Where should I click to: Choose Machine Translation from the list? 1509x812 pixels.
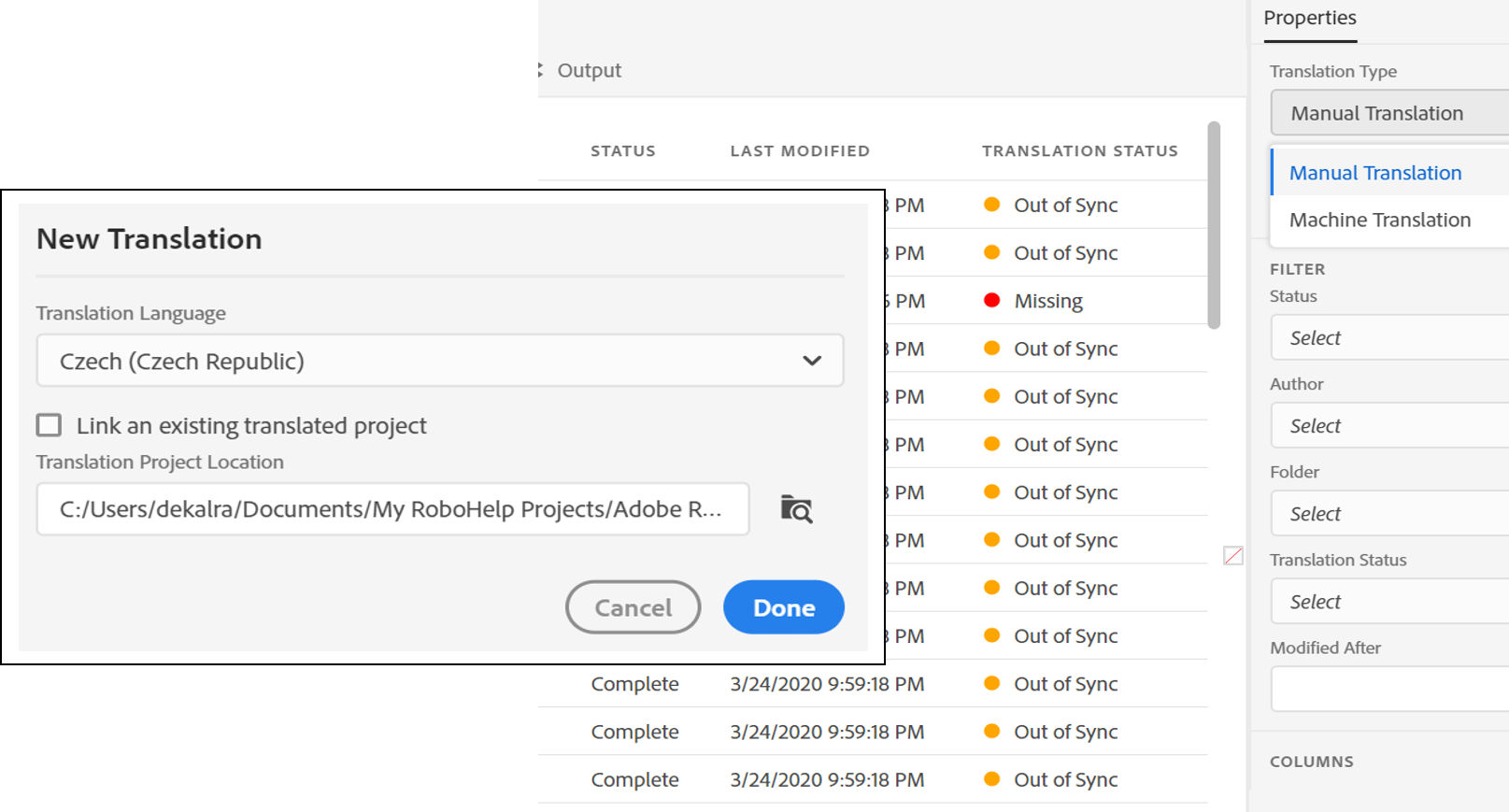[1380, 221]
